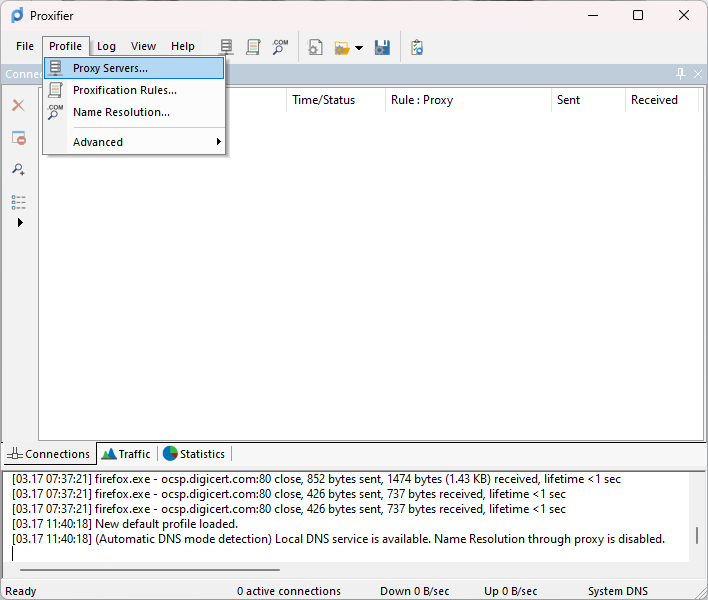This screenshot has width=708, height=600.
Task: Open the File menu
Action: click(25, 46)
